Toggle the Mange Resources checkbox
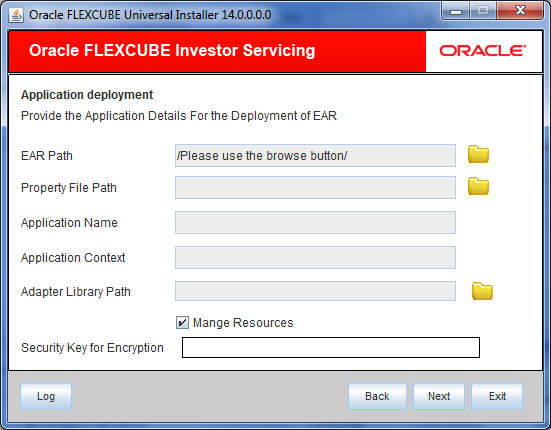 coord(182,322)
